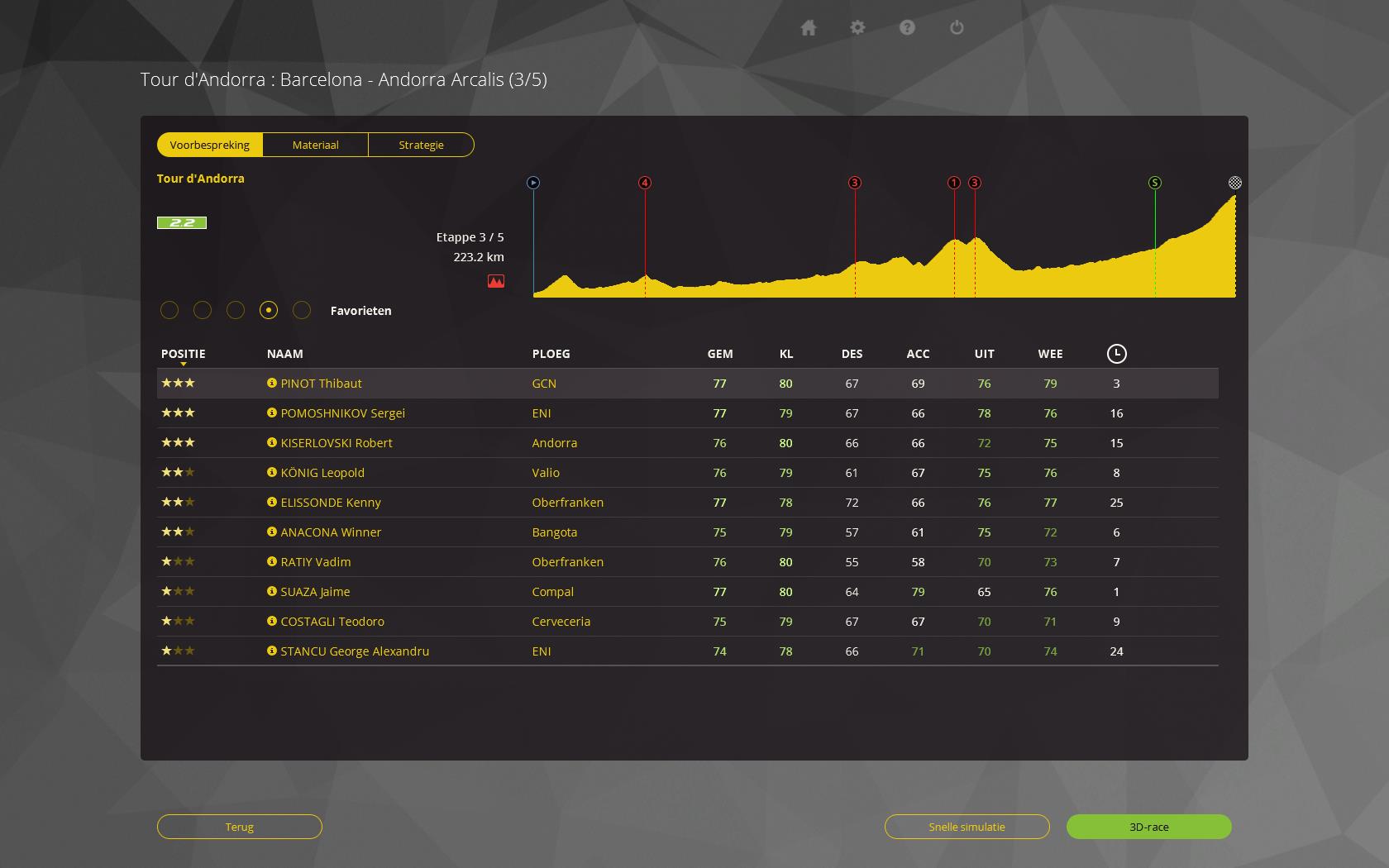Open the help question mark icon

coord(907,28)
